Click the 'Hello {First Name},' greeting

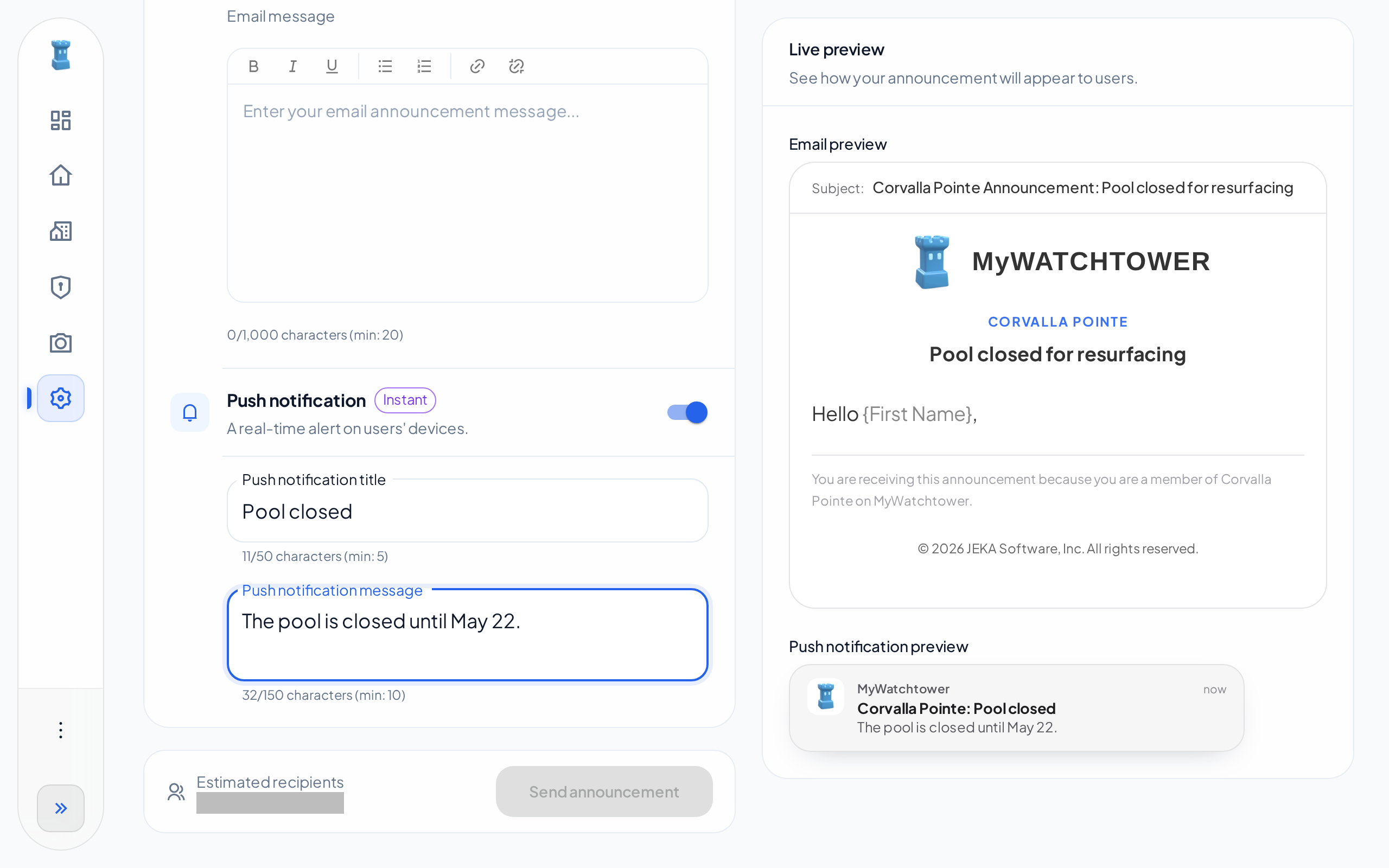pyautogui.click(x=894, y=414)
